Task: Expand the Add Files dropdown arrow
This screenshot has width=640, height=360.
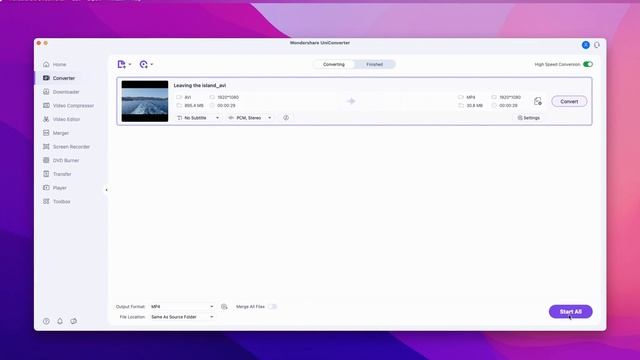Action: [130, 64]
